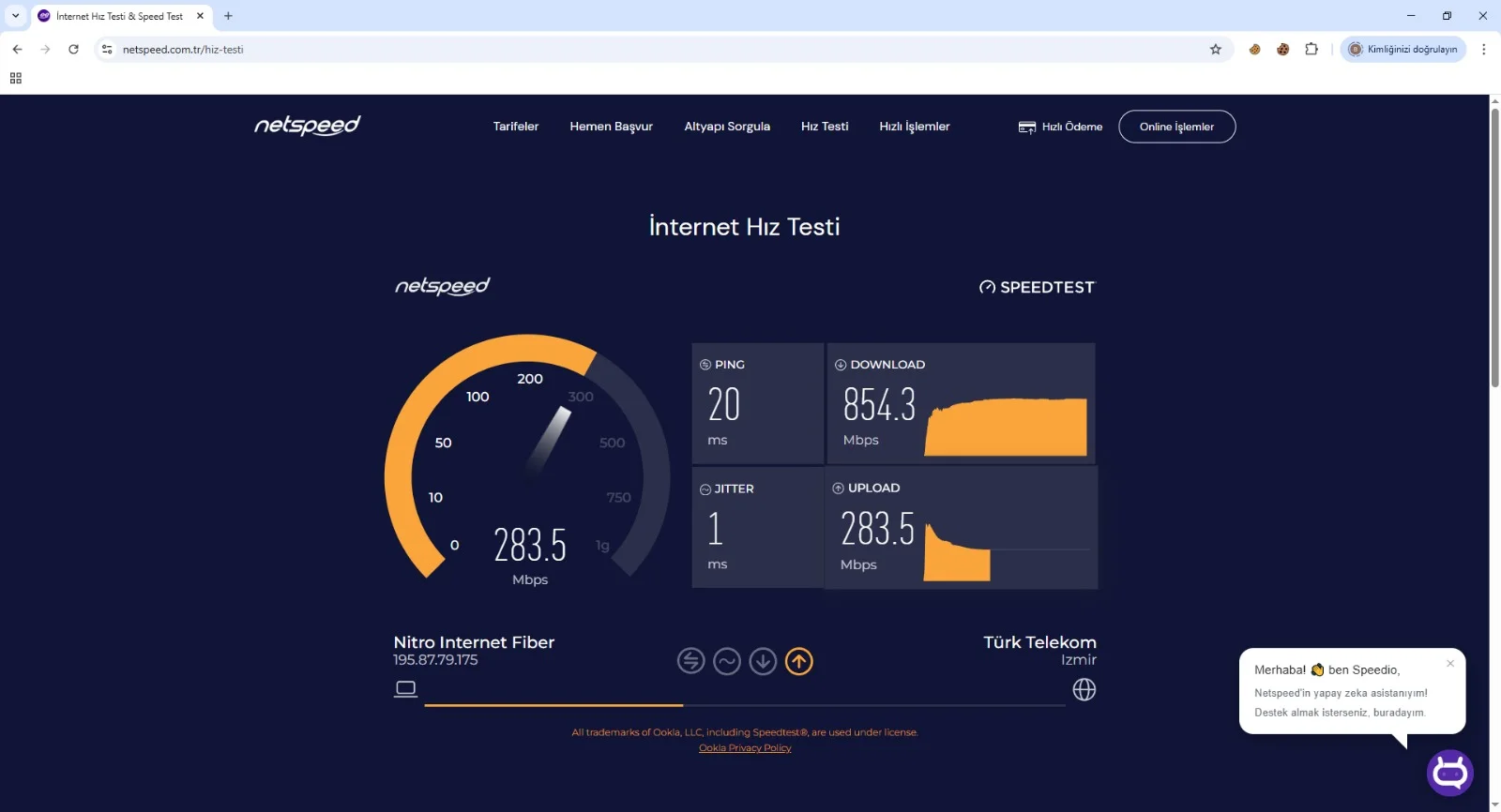Open the apps grid in bookmarks bar
This screenshot has width=1501, height=812.
16,79
